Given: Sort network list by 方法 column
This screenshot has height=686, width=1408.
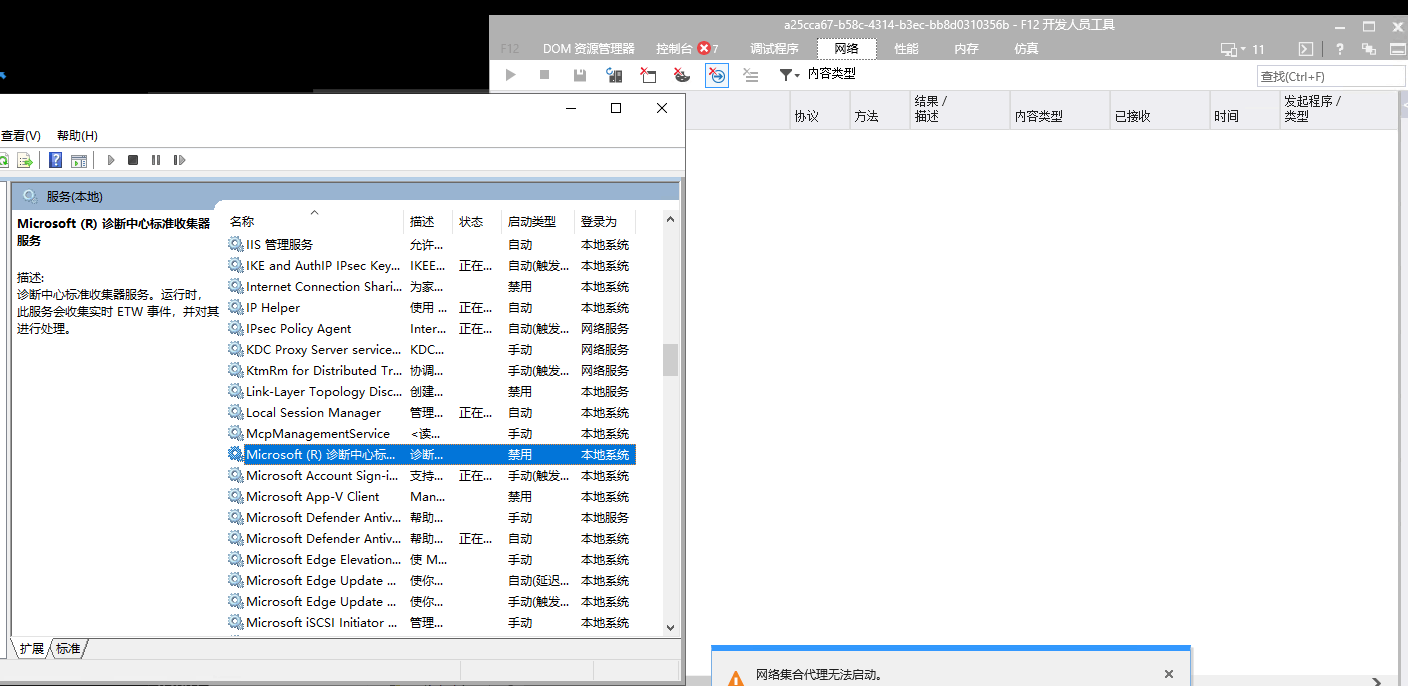Looking at the screenshot, I should [880, 110].
